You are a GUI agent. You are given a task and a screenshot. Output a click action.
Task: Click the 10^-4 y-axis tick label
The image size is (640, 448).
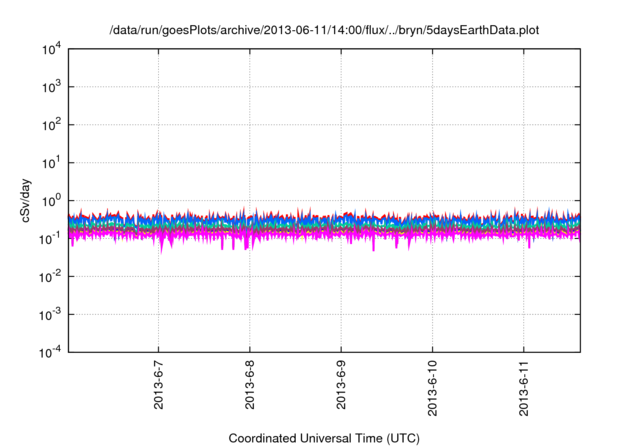pyautogui.click(x=50, y=352)
